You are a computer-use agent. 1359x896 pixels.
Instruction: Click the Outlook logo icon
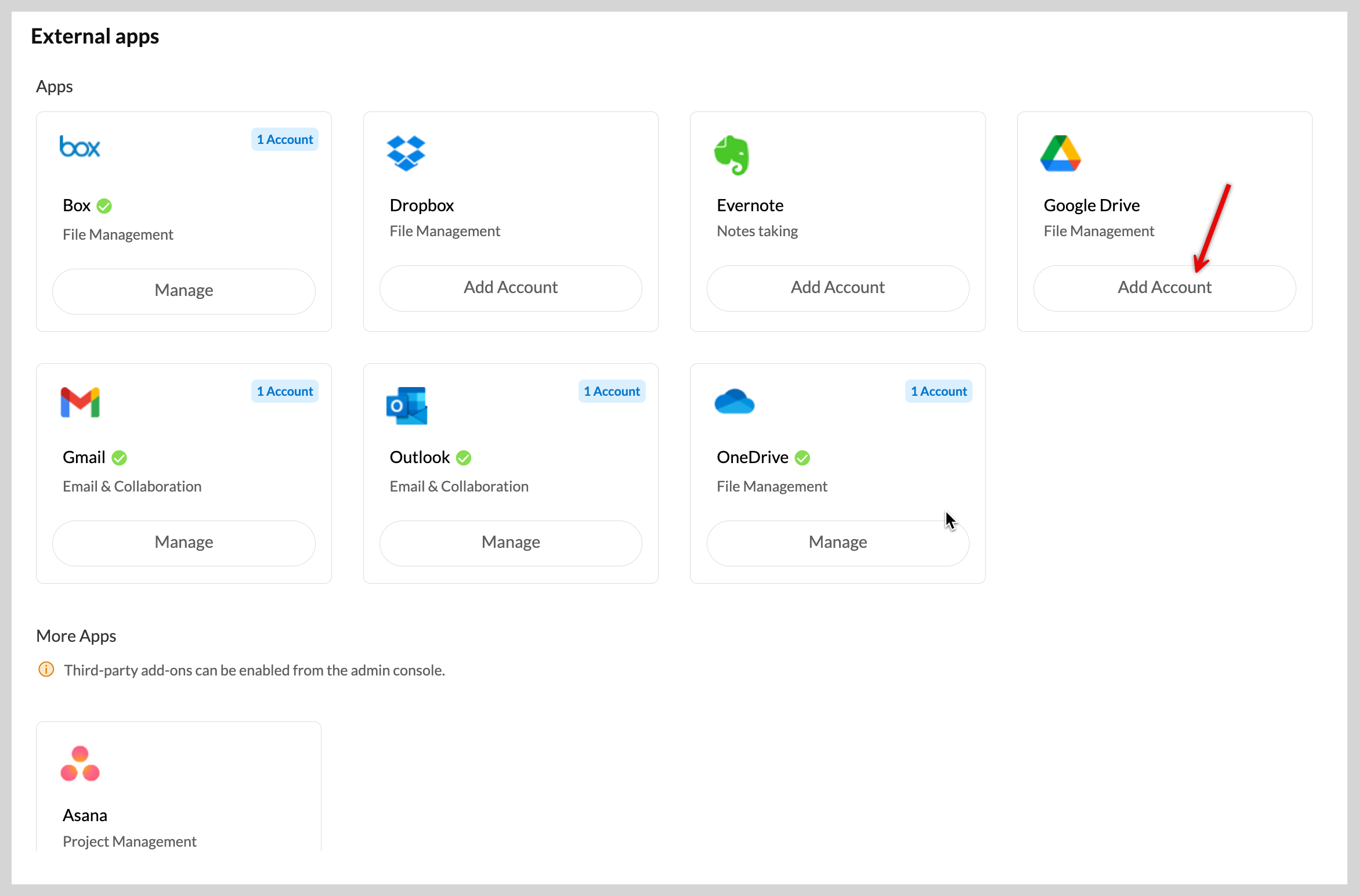point(407,405)
